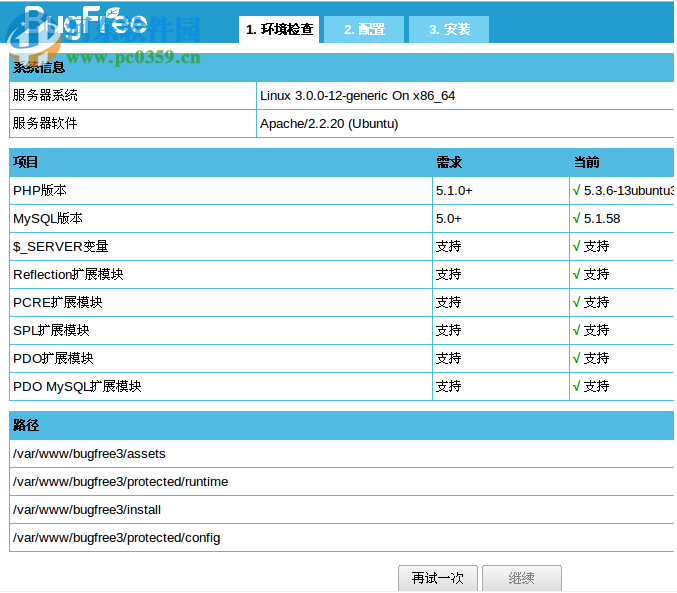Select the 服务器系统 label cell
The width and height of the screenshot is (677, 593).
coord(133,95)
